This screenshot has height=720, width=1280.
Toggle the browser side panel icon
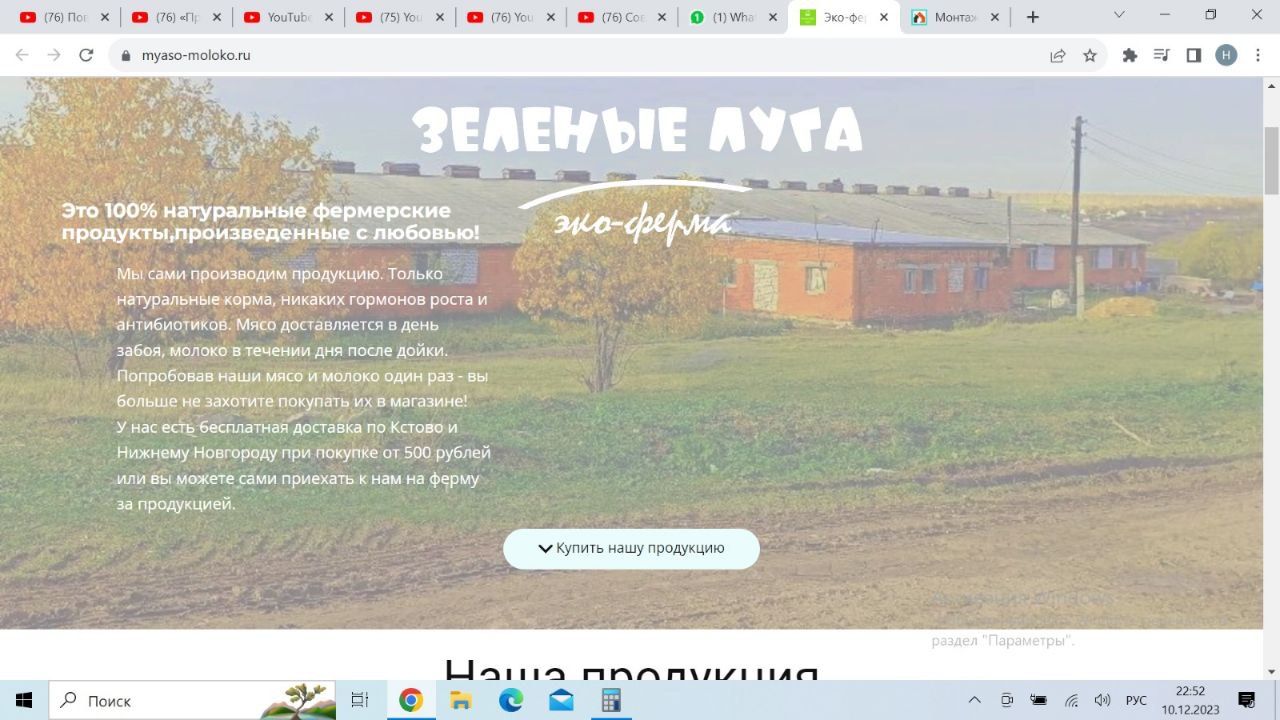(x=1193, y=56)
